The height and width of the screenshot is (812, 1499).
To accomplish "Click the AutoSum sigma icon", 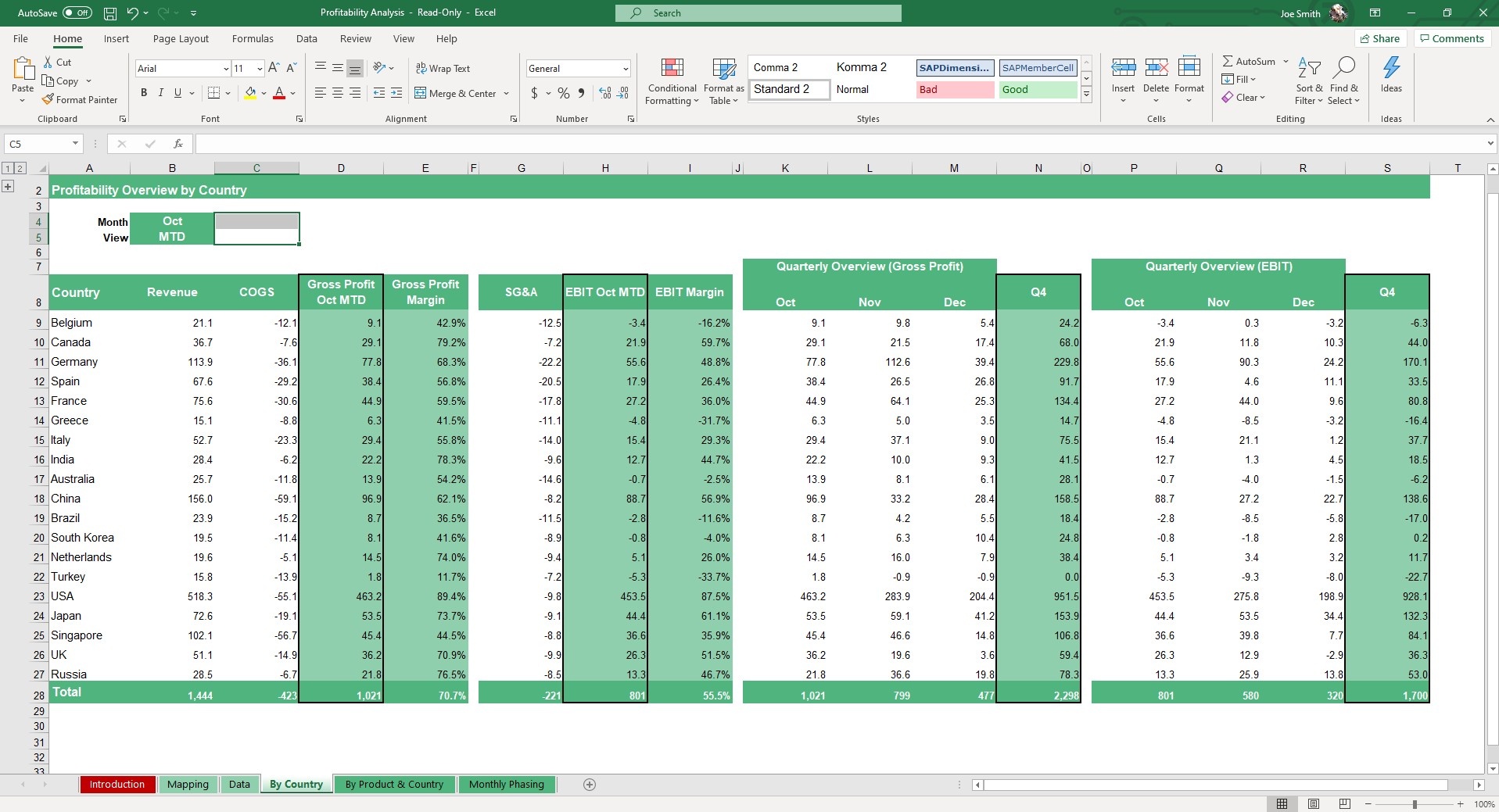I will [1228, 61].
